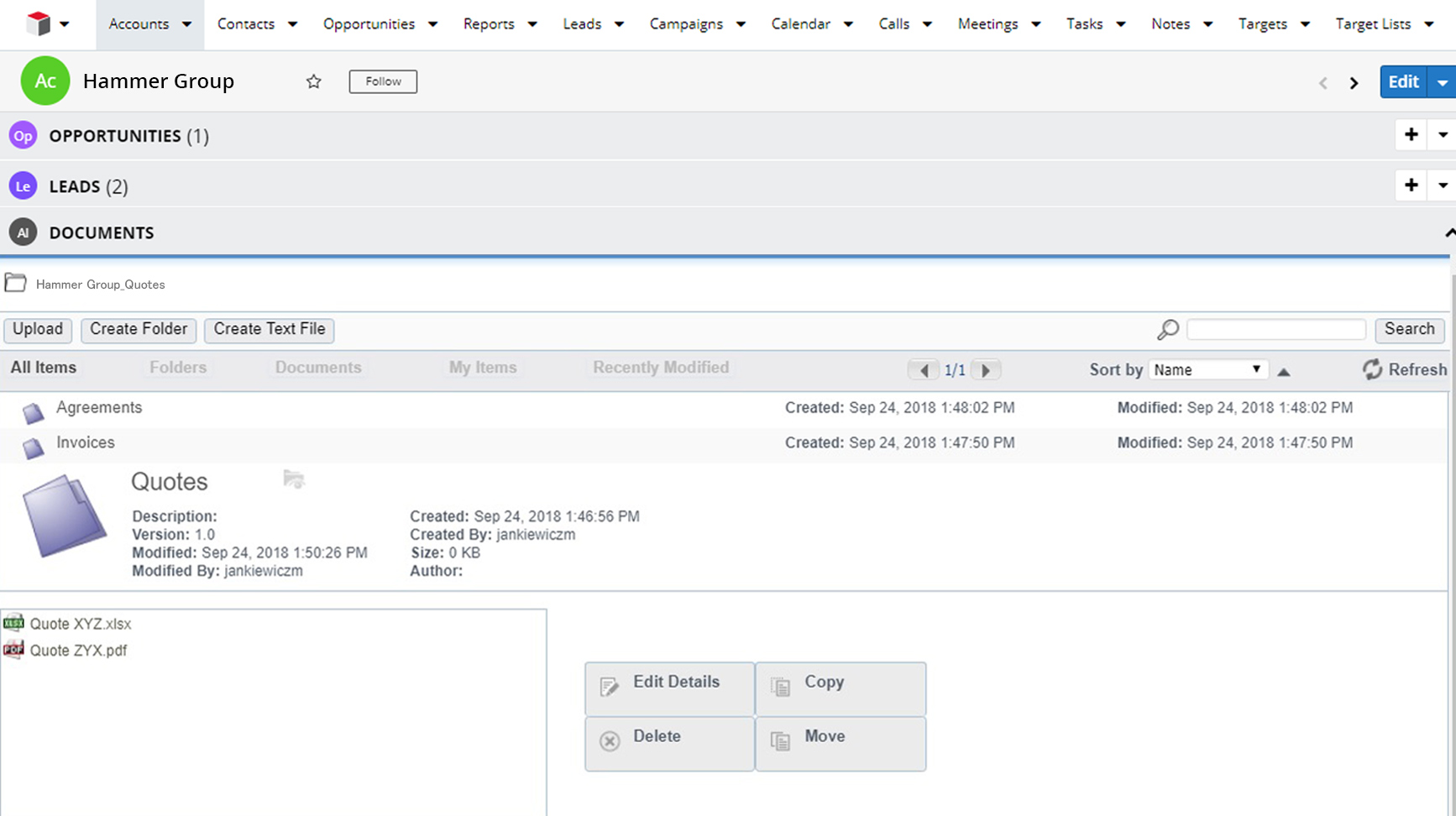Open the Agreements folder row
Image resolution: width=1456 pixels, height=816 pixels.
tap(725, 409)
